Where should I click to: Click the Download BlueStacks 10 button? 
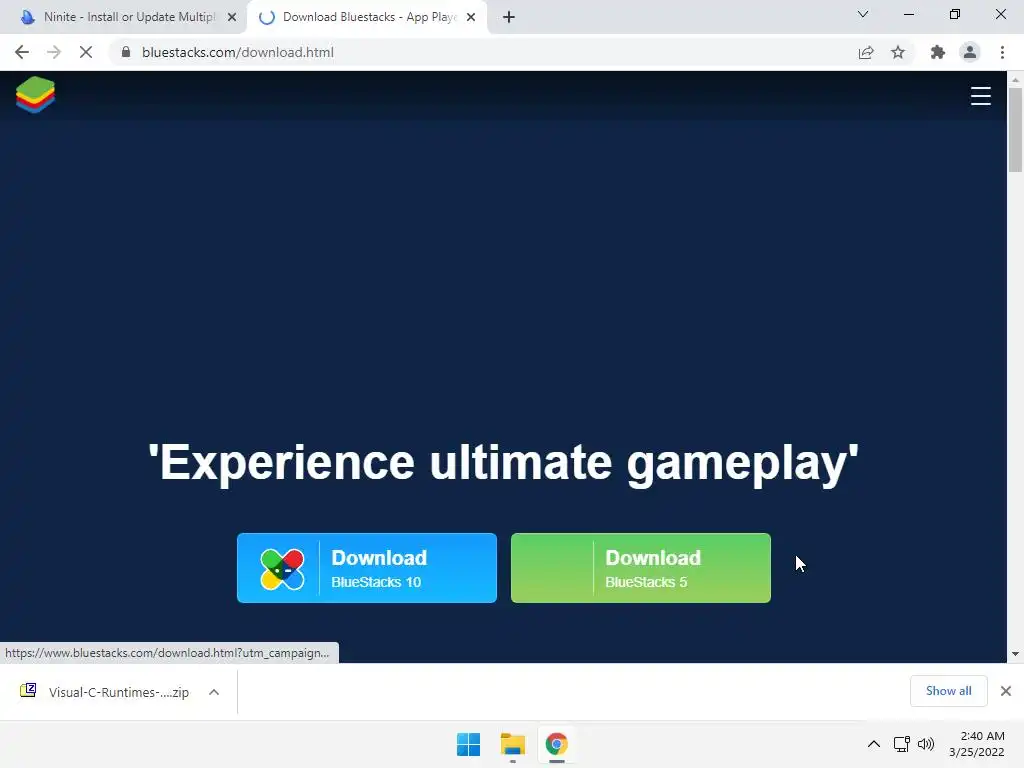[x=366, y=568]
